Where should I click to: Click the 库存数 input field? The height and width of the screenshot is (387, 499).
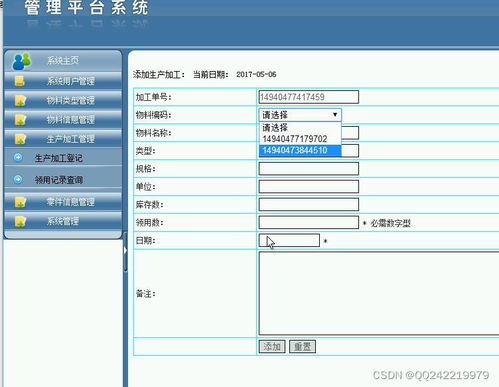[x=309, y=204]
